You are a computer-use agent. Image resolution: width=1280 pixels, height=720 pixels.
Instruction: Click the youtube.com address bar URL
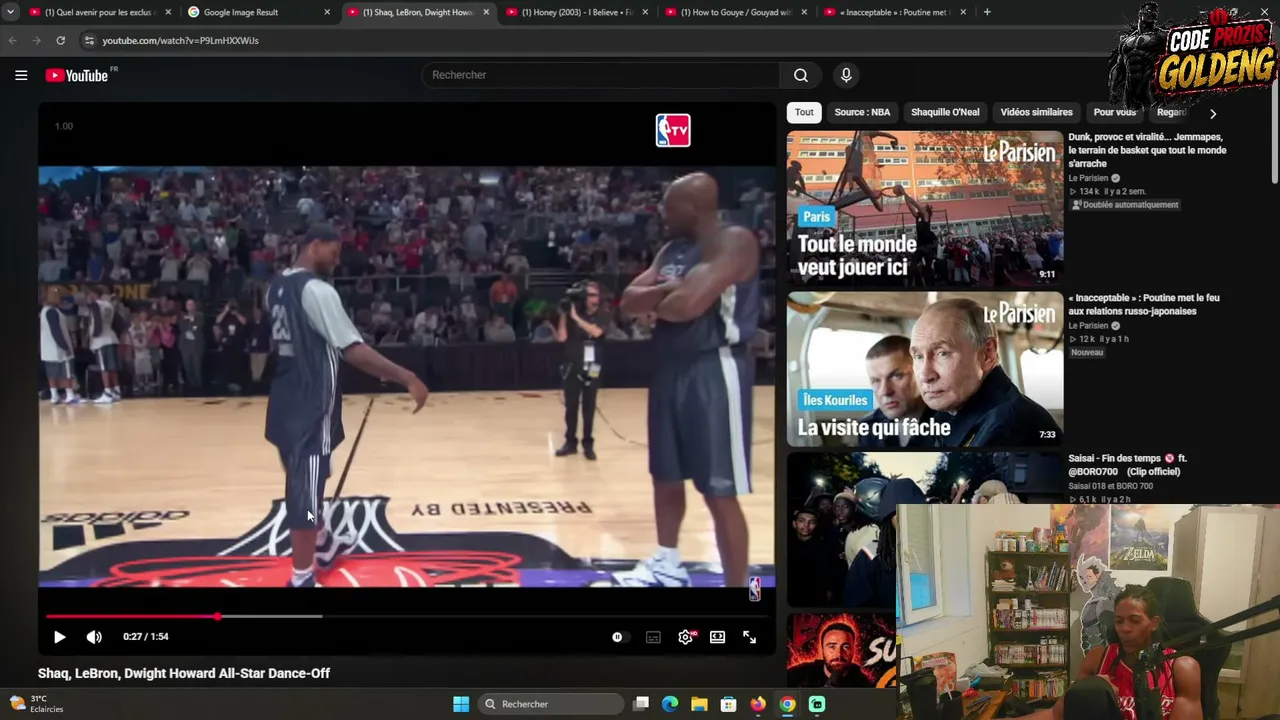180,41
